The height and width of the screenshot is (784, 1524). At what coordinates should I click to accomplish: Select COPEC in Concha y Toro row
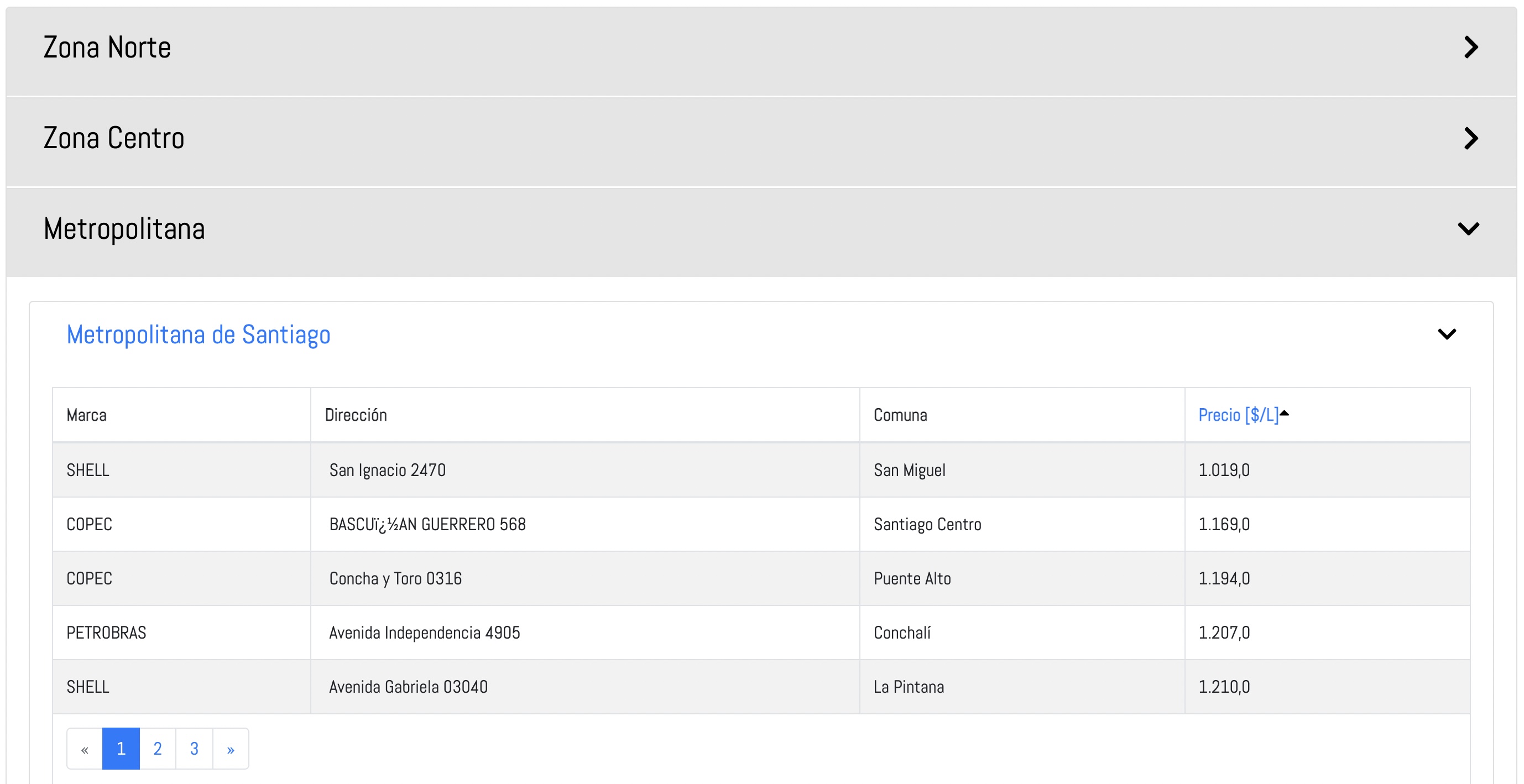point(90,579)
